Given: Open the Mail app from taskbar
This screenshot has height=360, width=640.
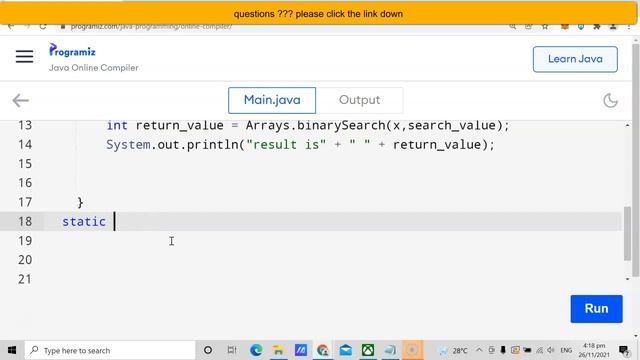Looking at the screenshot, I should (x=345, y=350).
